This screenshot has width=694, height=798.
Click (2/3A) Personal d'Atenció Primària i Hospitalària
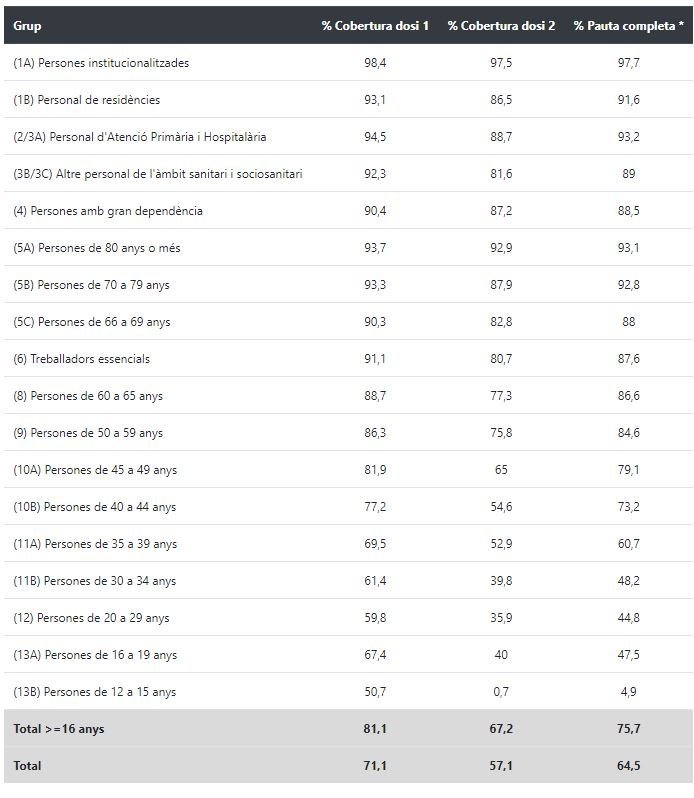(140, 137)
